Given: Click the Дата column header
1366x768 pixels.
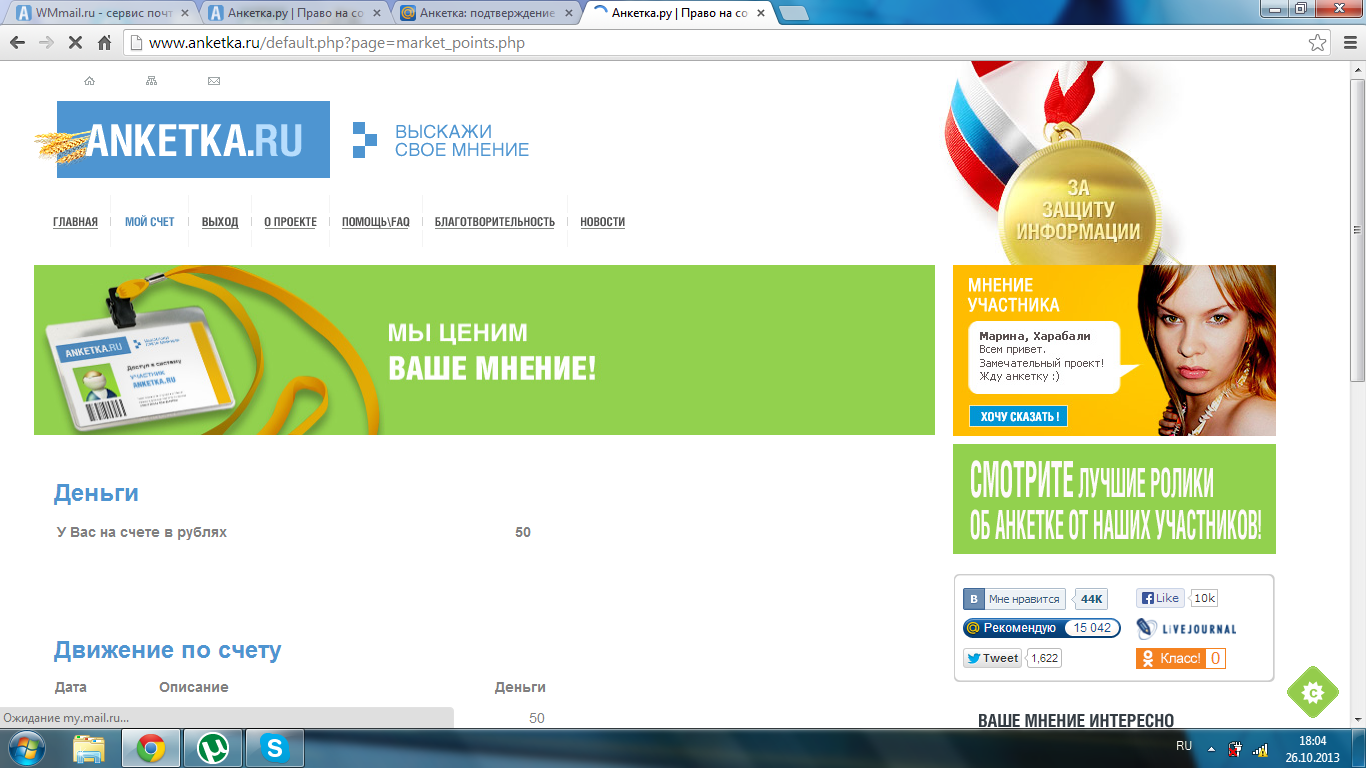Looking at the screenshot, I should click(x=71, y=687).
